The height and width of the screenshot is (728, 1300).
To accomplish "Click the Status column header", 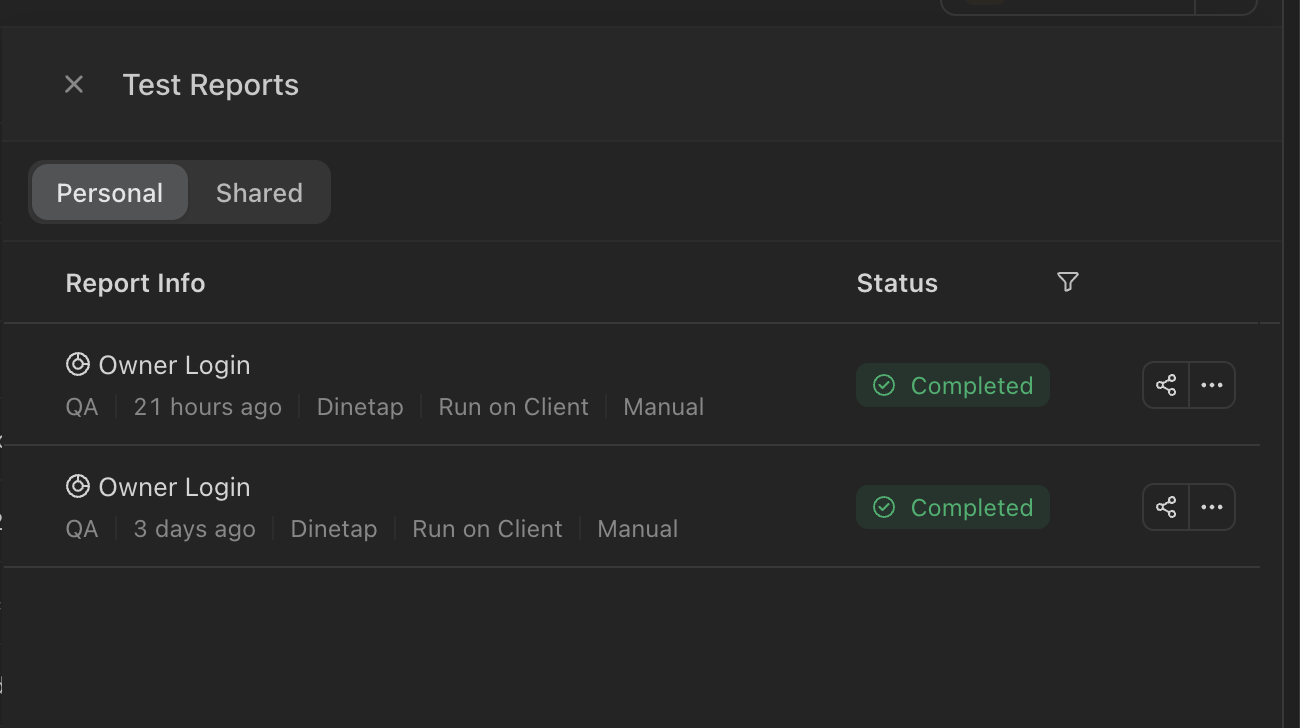I will click(x=897, y=284).
